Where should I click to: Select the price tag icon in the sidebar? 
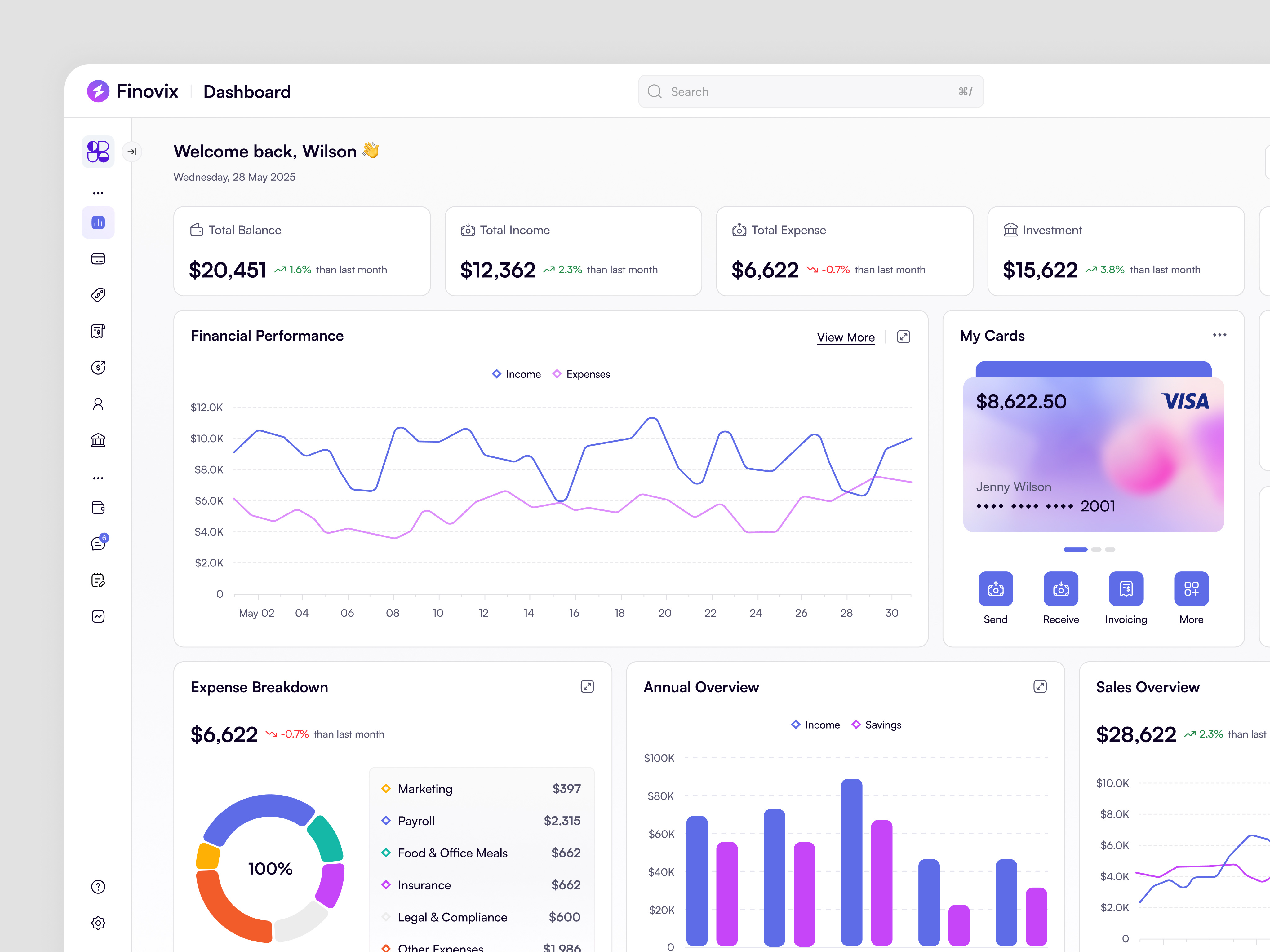click(98, 295)
